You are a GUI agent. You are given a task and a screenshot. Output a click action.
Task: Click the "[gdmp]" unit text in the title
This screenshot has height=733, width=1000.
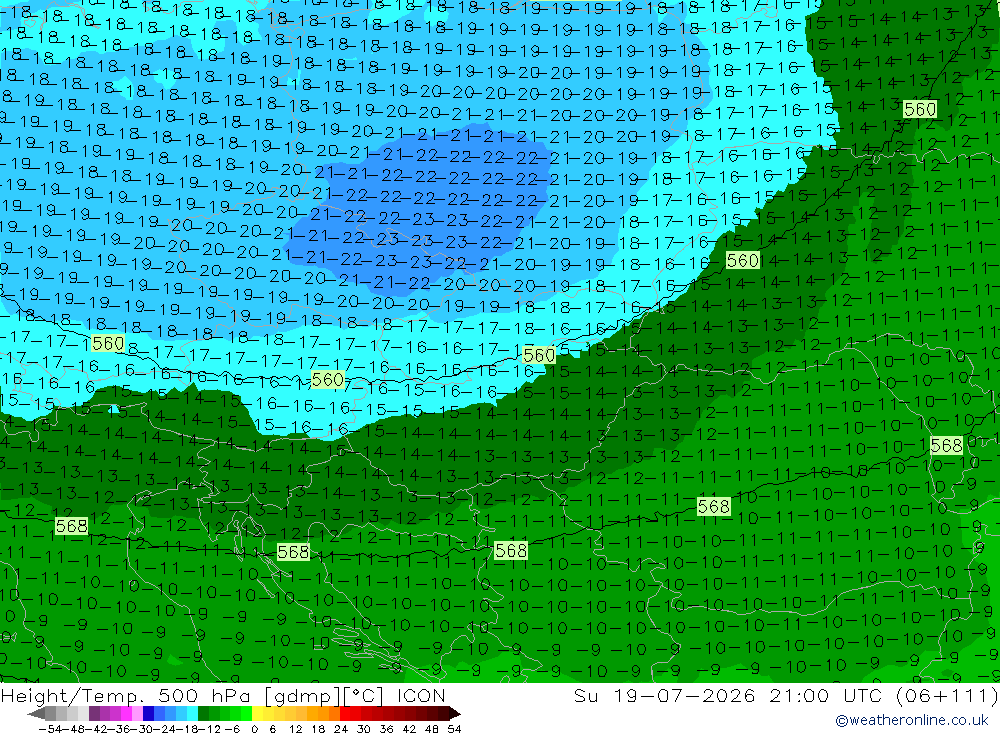click(303, 695)
